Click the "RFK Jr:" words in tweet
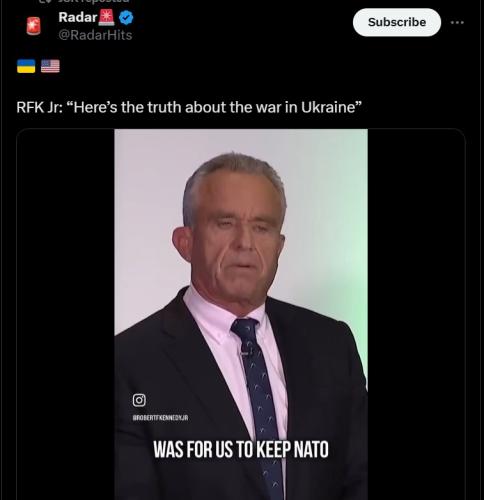Image resolution: width=484 pixels, height=500 pixels. (x=39, y=107)
